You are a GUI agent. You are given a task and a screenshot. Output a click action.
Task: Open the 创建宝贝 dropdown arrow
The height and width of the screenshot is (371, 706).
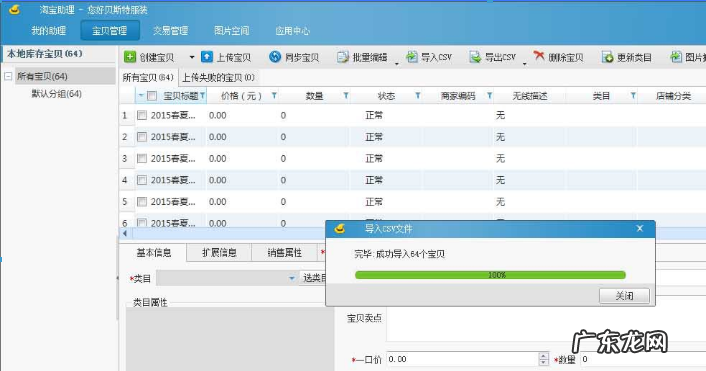pyautogui.click(x=192, y=57)
